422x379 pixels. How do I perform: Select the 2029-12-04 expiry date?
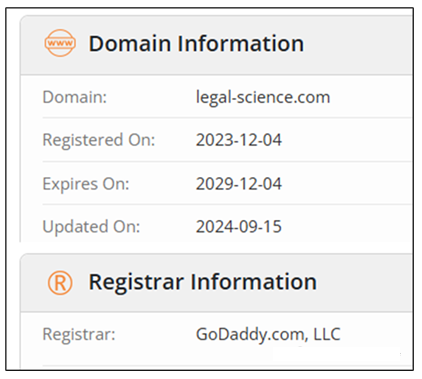click(x=239, y=184)
